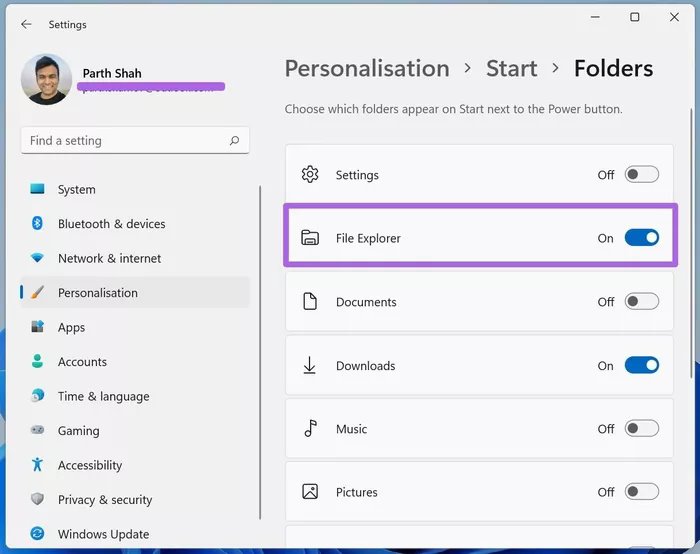Focus the Find a setting search box
The height and width of the screenshot is (554, 700).
(135, 141)
